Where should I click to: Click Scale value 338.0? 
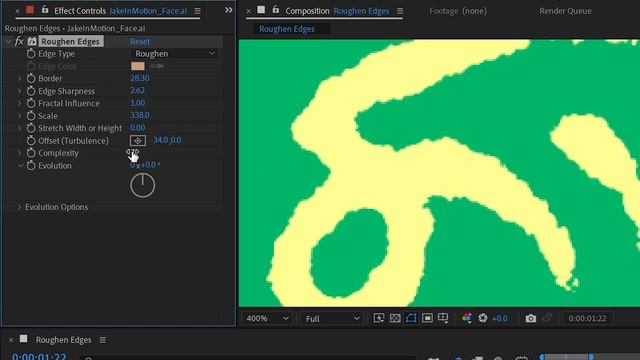click(139, 115)
